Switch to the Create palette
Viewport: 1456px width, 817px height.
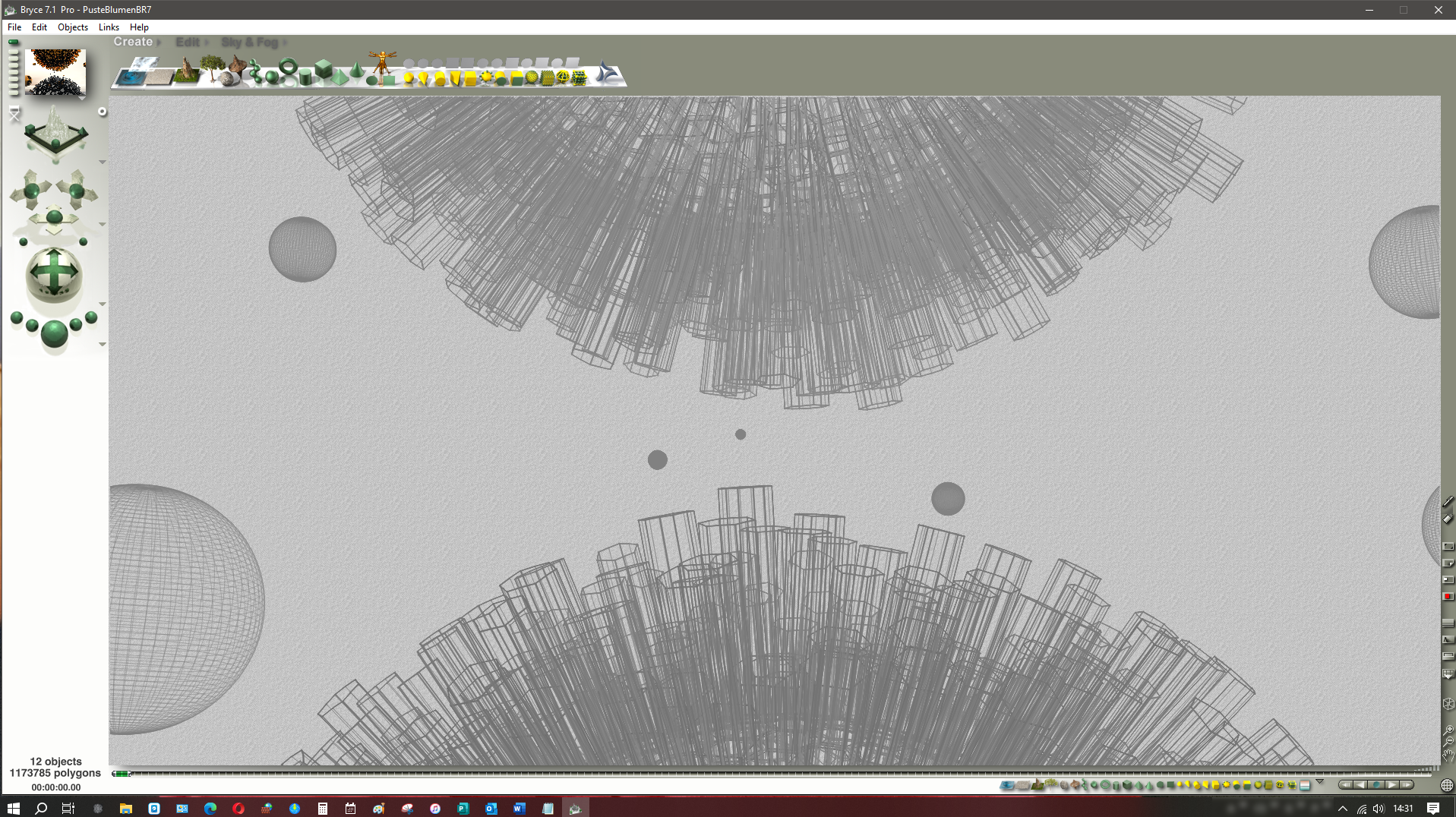133,42
